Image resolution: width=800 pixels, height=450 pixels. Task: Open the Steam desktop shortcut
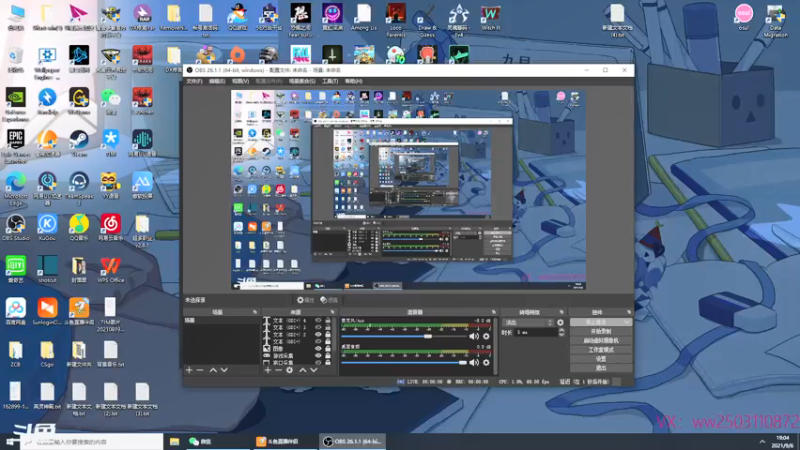79,142
